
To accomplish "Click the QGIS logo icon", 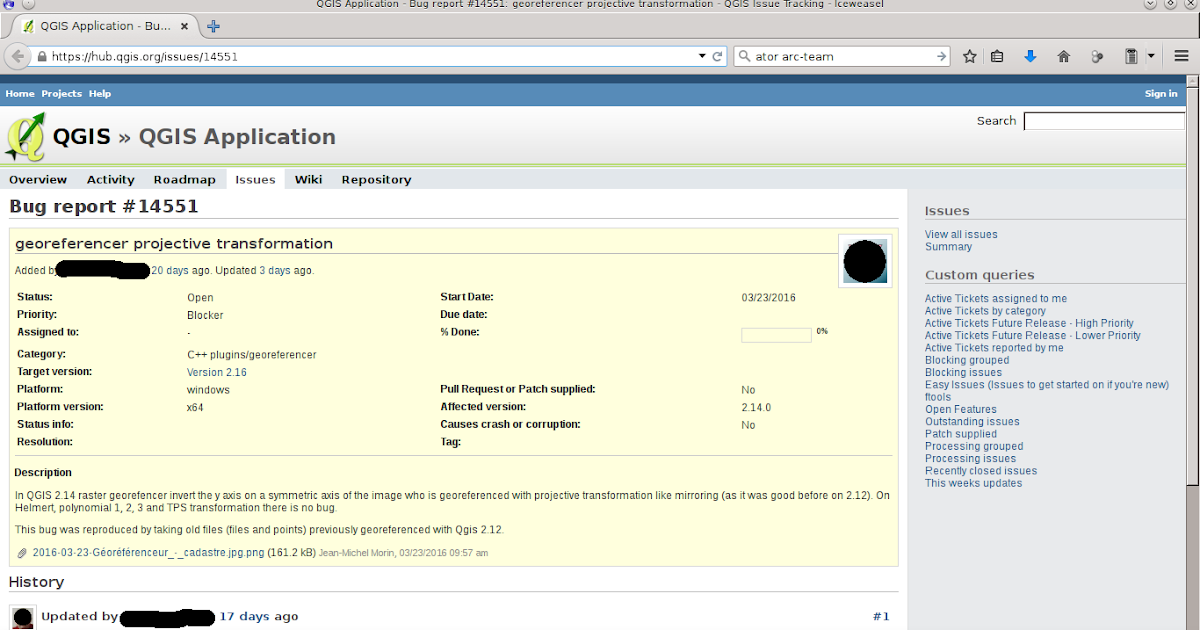I will (25, 136).
